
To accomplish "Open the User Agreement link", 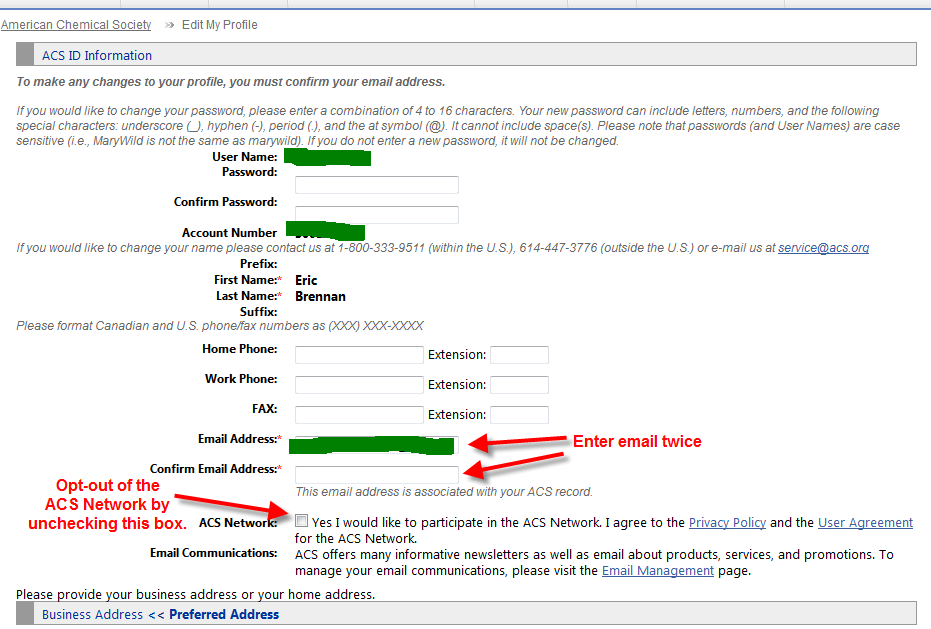I will click(x=865, y=522).
